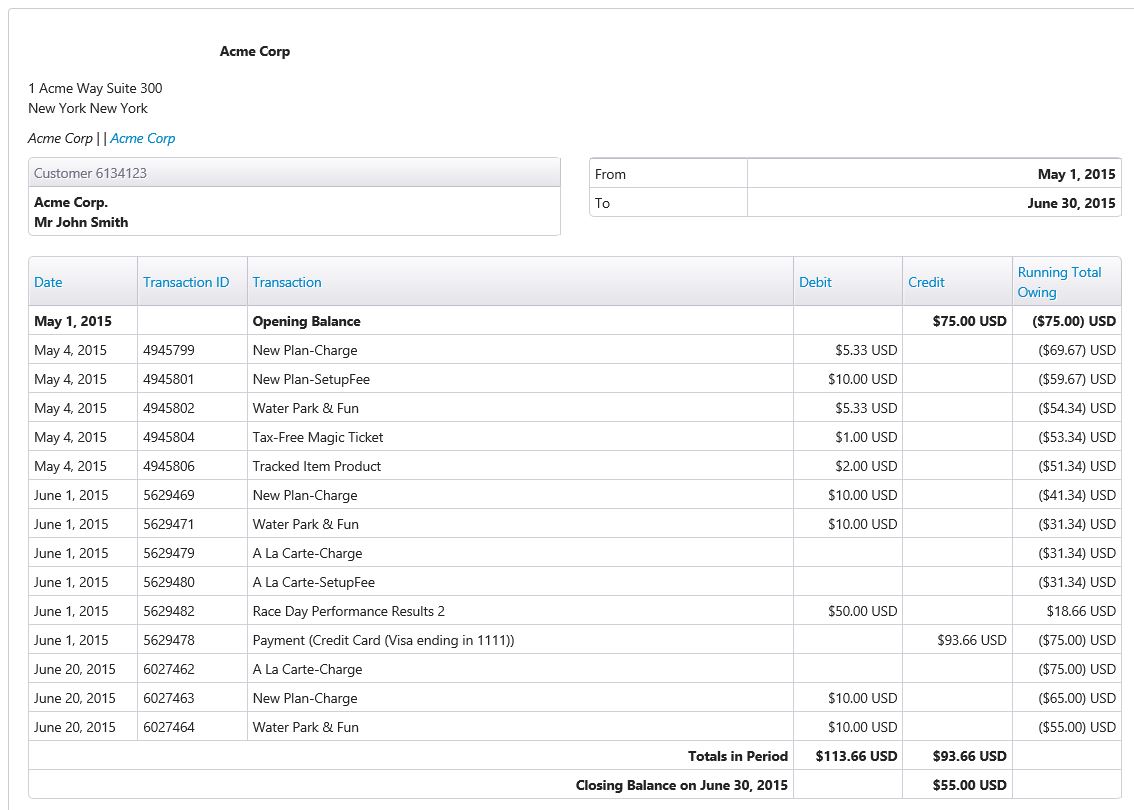This screenshot has width=1134, height=810.
Task: Click transaction ID 4945799
Action: (x=169, y=350)
